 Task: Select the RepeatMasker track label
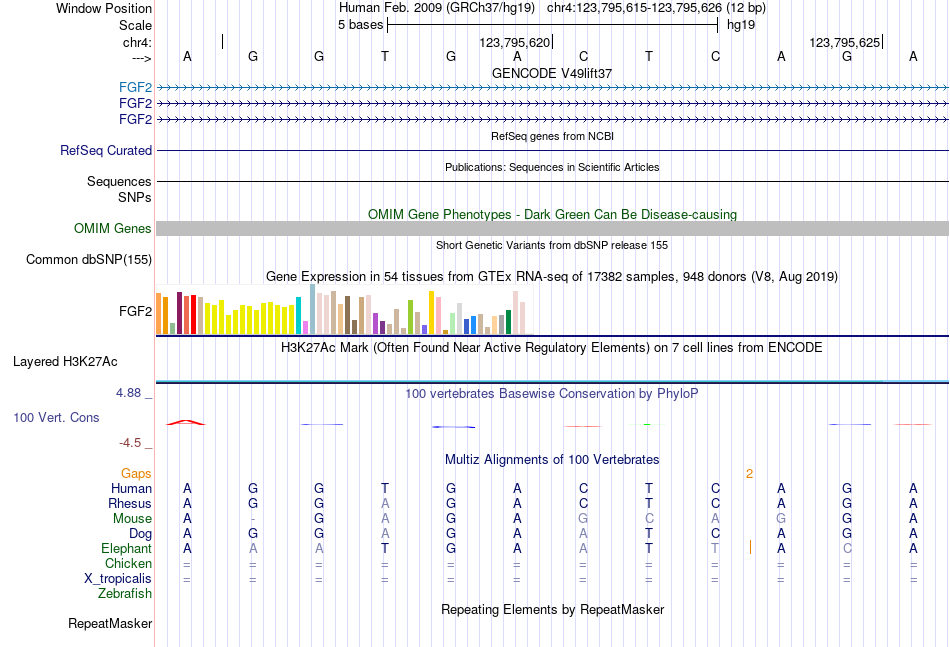pos(110,623)
